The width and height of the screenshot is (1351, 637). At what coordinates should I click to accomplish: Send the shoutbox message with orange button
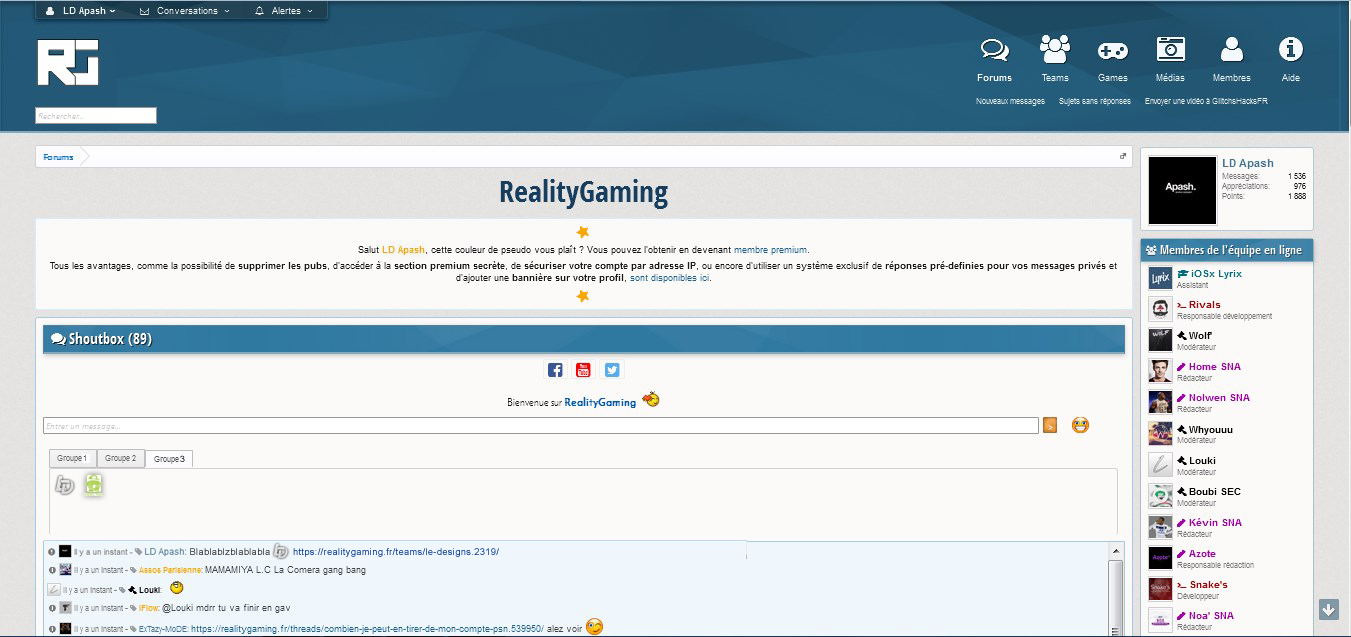(1050, 425)
